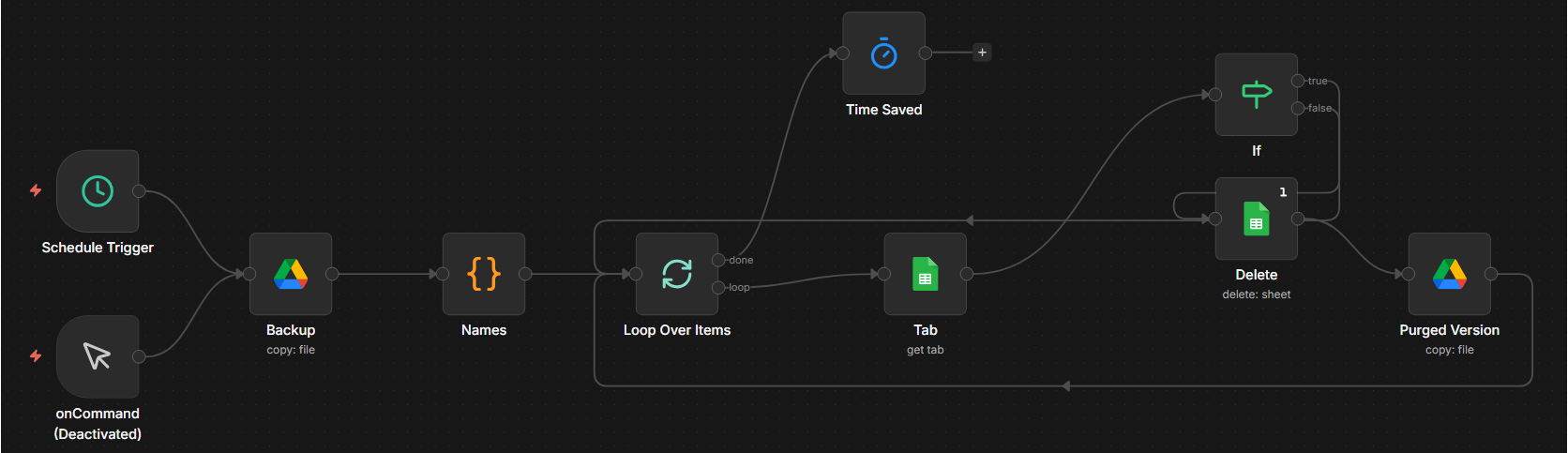Click the Tab node output connector
Screen dimensions: 1568x453
(967, 274)
